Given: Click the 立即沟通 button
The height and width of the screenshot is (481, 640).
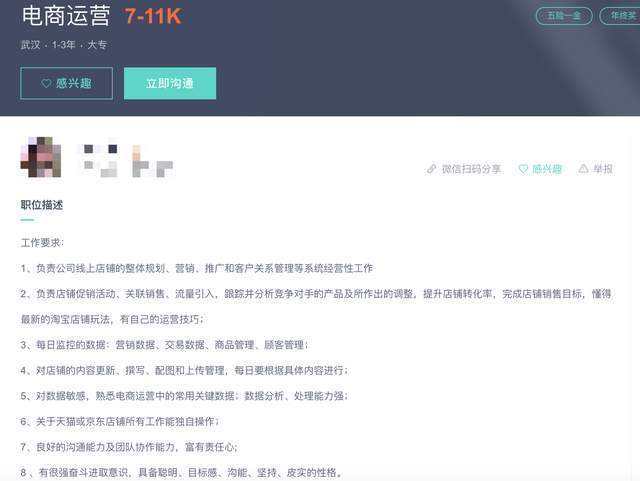Looking at the screenshot, I should 170,83.
